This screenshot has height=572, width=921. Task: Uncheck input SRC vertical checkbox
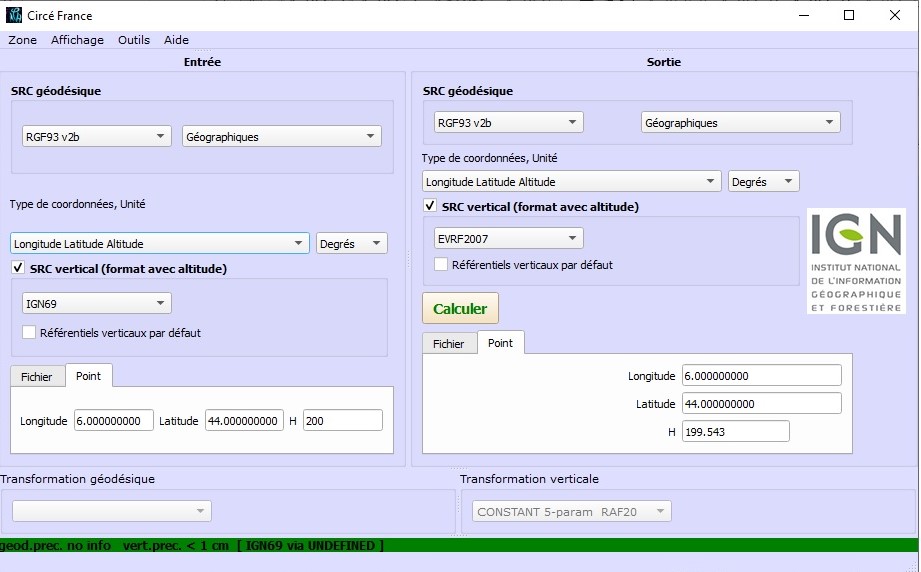[x=18, y=268]
